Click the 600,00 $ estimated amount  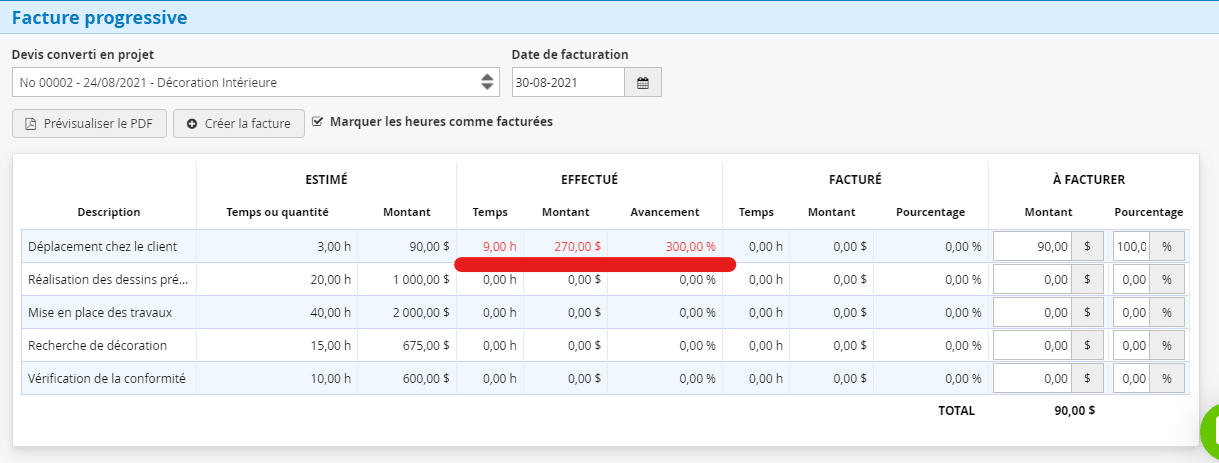coord(425,378)
